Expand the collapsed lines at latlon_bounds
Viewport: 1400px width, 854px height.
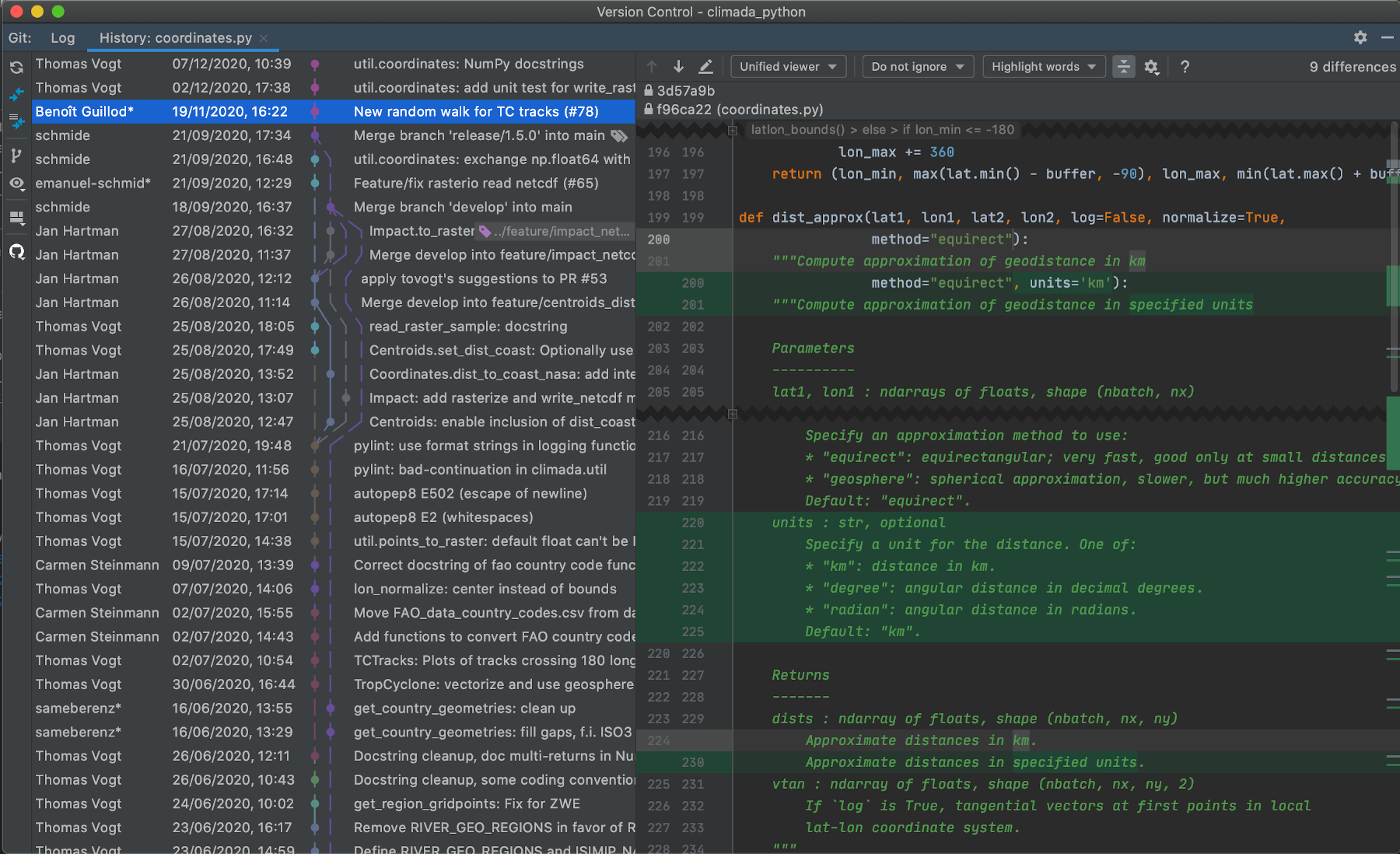732,130
